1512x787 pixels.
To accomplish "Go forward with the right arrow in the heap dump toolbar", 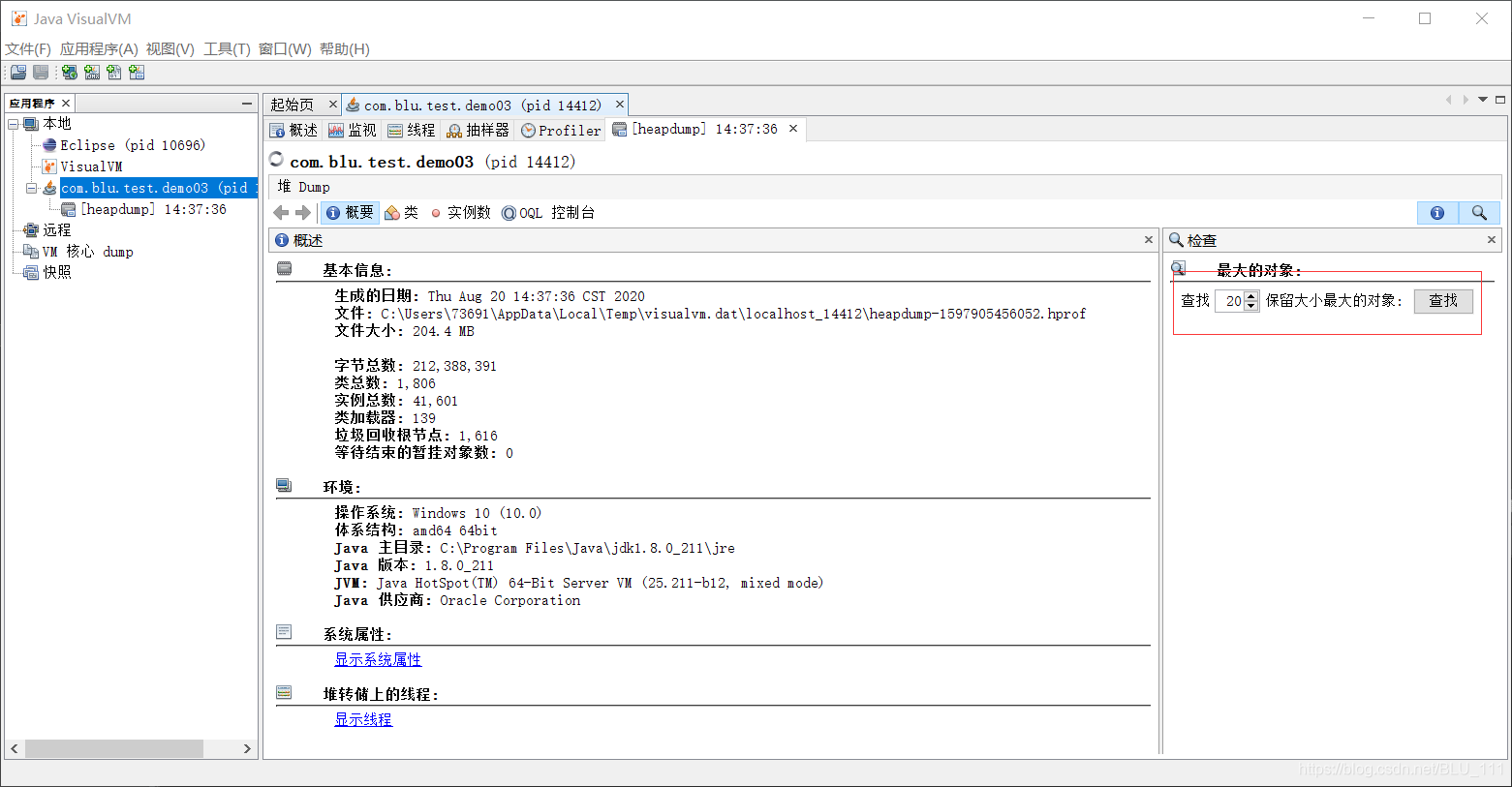I will (303, 213).
